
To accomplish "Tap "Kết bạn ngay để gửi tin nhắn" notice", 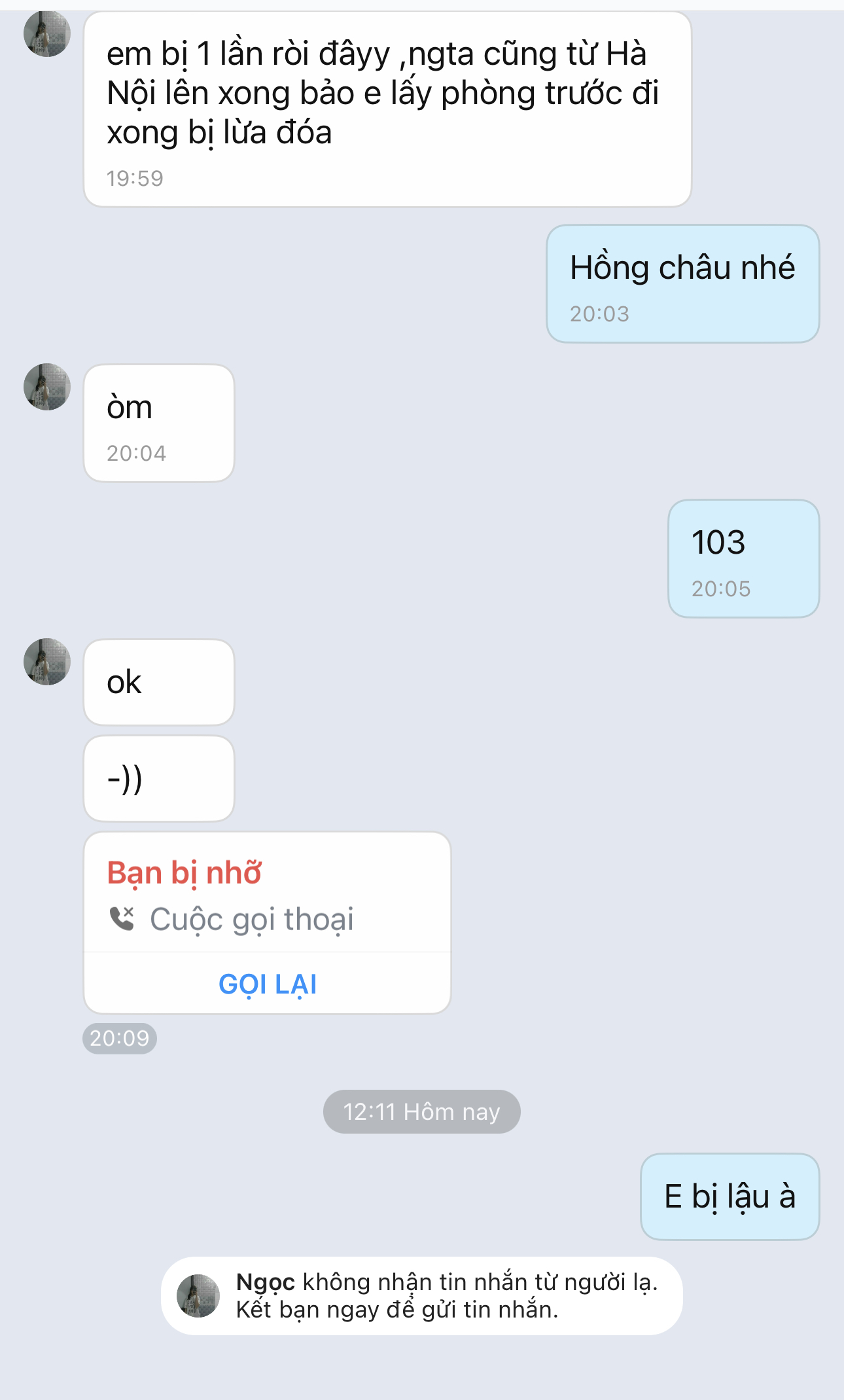I will tap(397, 1309).
